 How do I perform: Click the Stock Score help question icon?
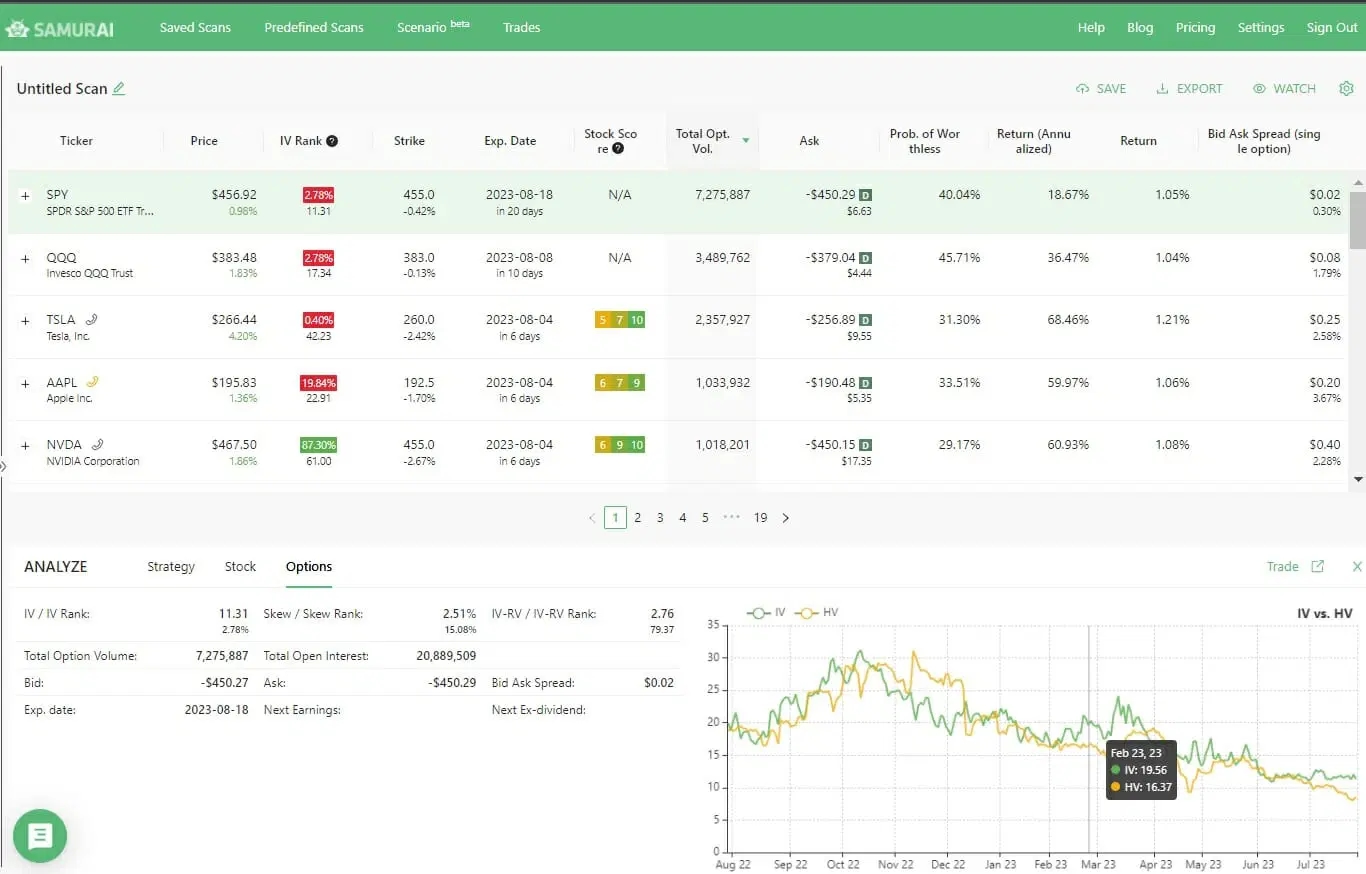pos(618,149)
